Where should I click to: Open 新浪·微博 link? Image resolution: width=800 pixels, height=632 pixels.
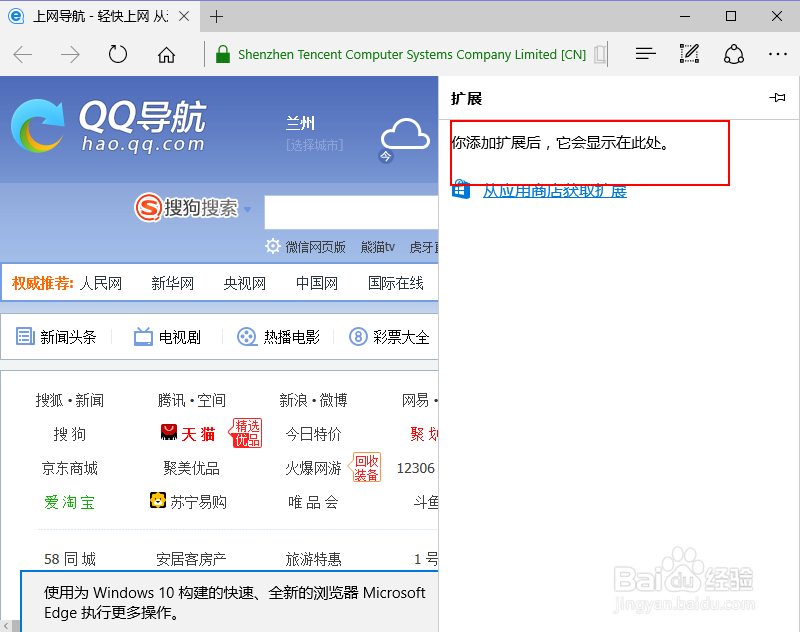313,400
